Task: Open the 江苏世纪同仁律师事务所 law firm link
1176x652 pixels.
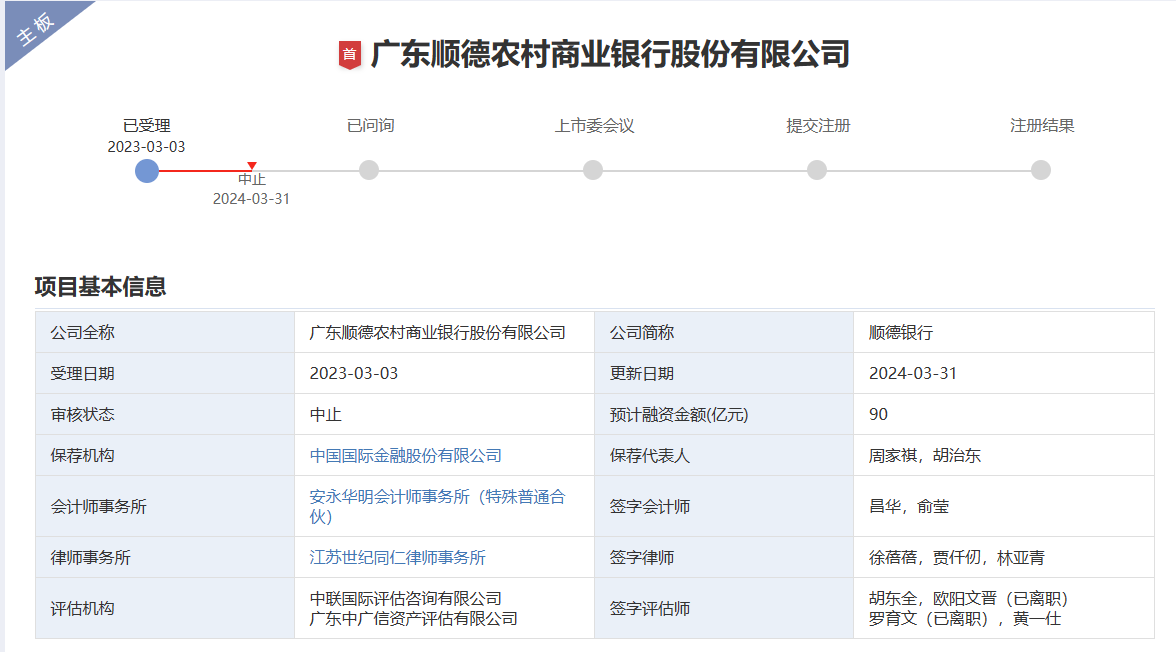Action: pyautogui.click(x=397, y=557)
